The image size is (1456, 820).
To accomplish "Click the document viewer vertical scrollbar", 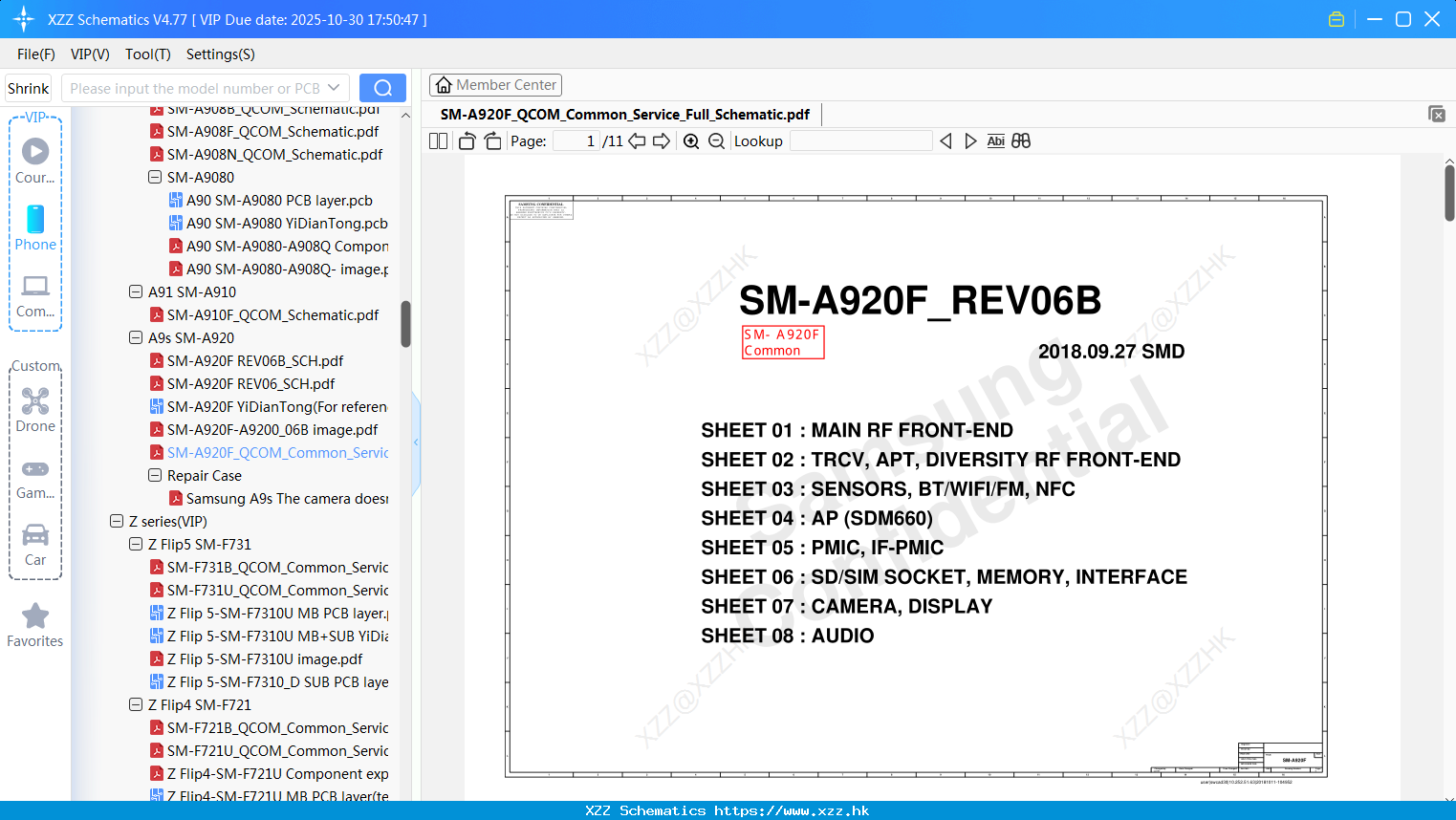I will point(1449,193).
